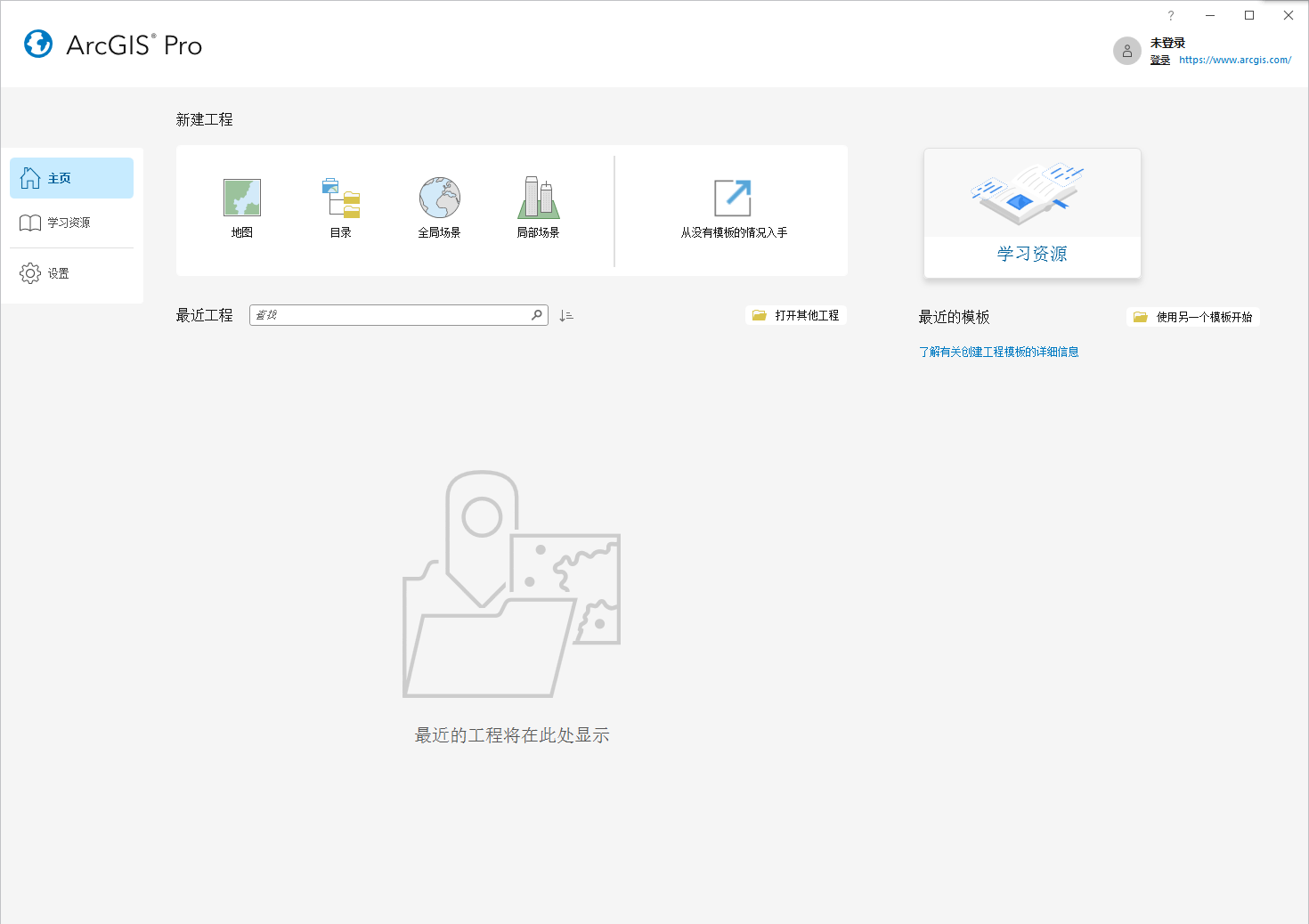
Task: Create a 局部场景 (Local Scene) project
Action: (x=538, y=207)
